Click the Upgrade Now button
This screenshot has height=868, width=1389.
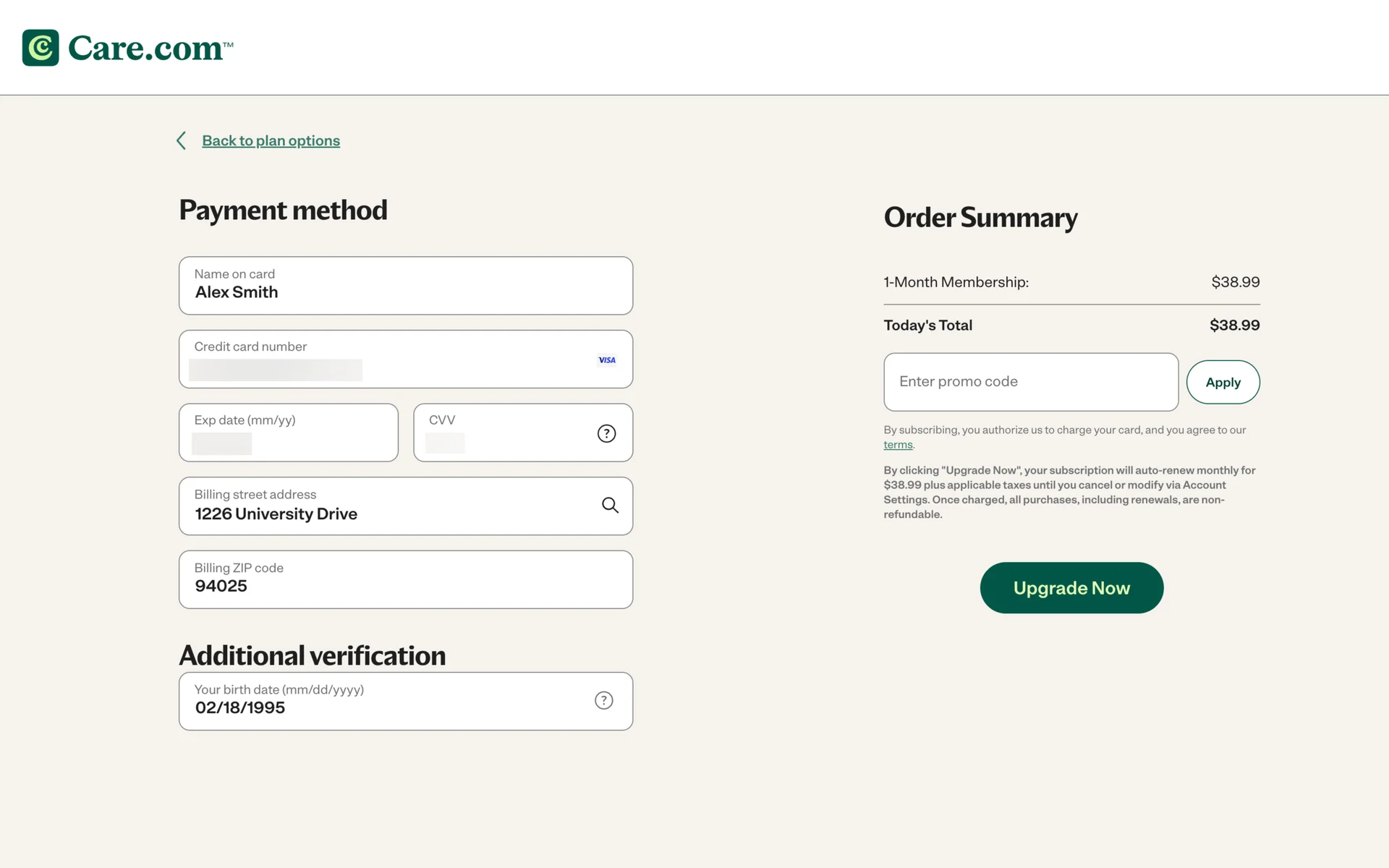coord(1071,588)
